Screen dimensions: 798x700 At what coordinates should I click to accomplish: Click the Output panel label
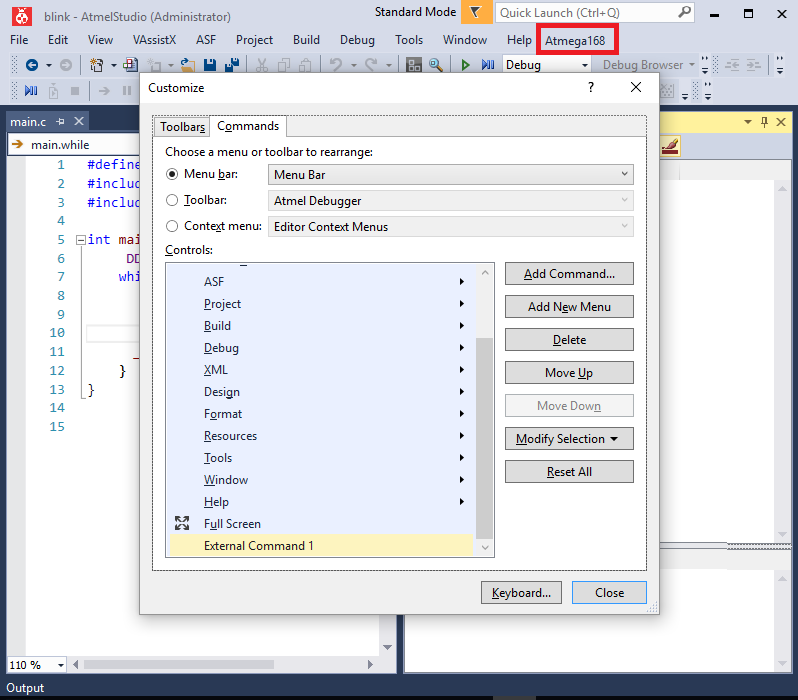(25, 688)
